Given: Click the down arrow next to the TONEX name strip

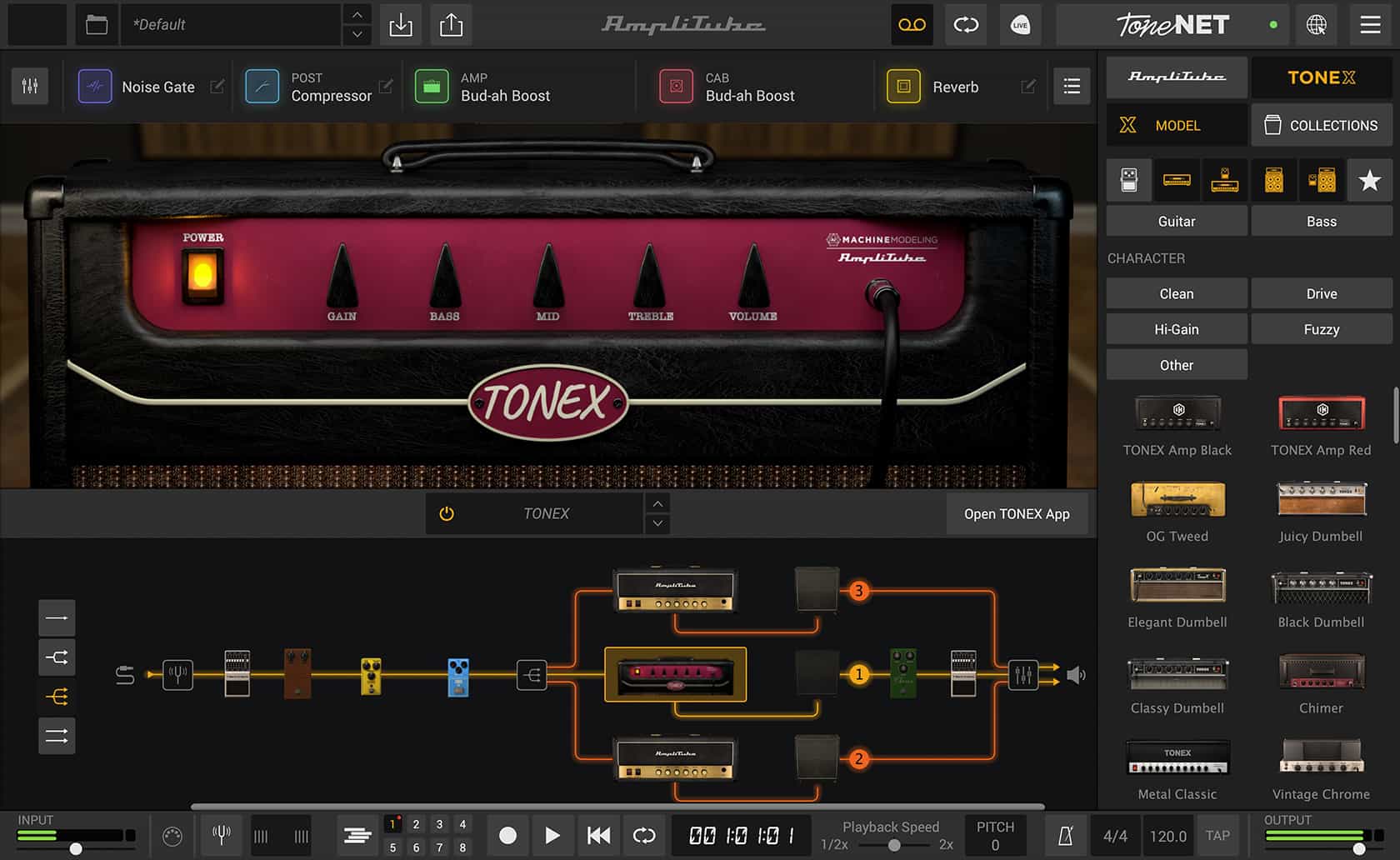Looking at the screenshot, I should (657, 523).
